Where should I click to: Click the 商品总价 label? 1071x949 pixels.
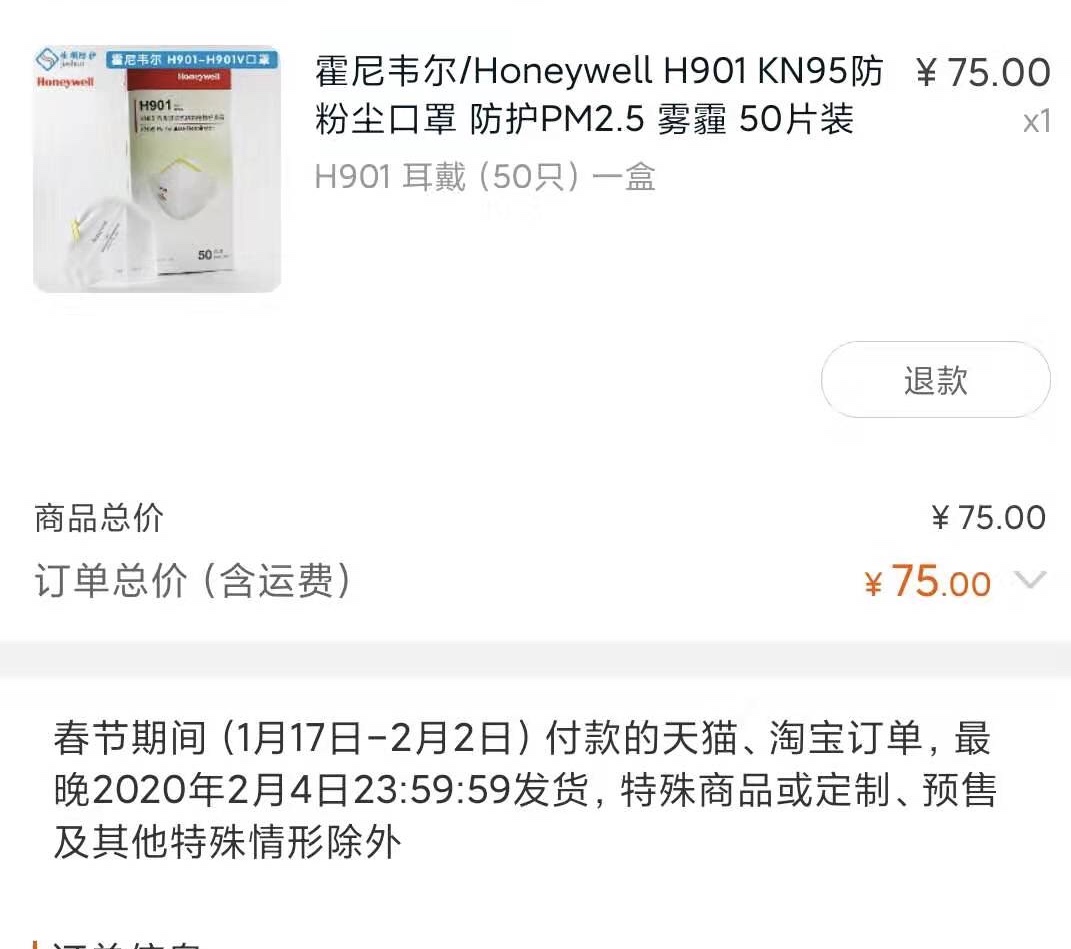tap(99, 518)
